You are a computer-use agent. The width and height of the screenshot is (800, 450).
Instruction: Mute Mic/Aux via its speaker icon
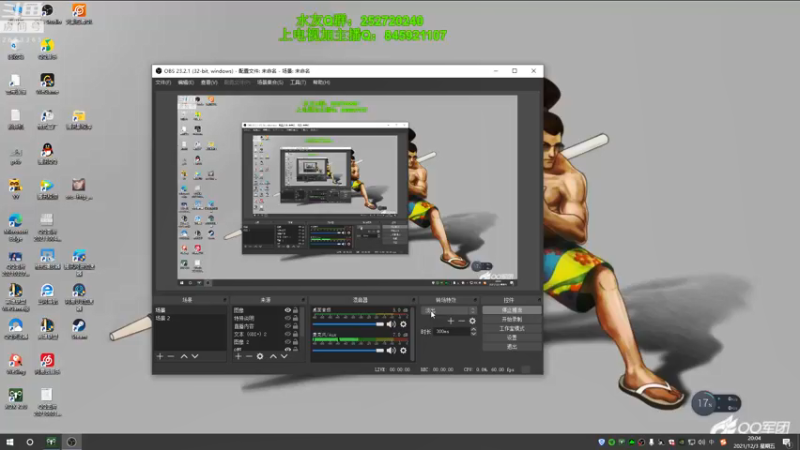point(391,351)
